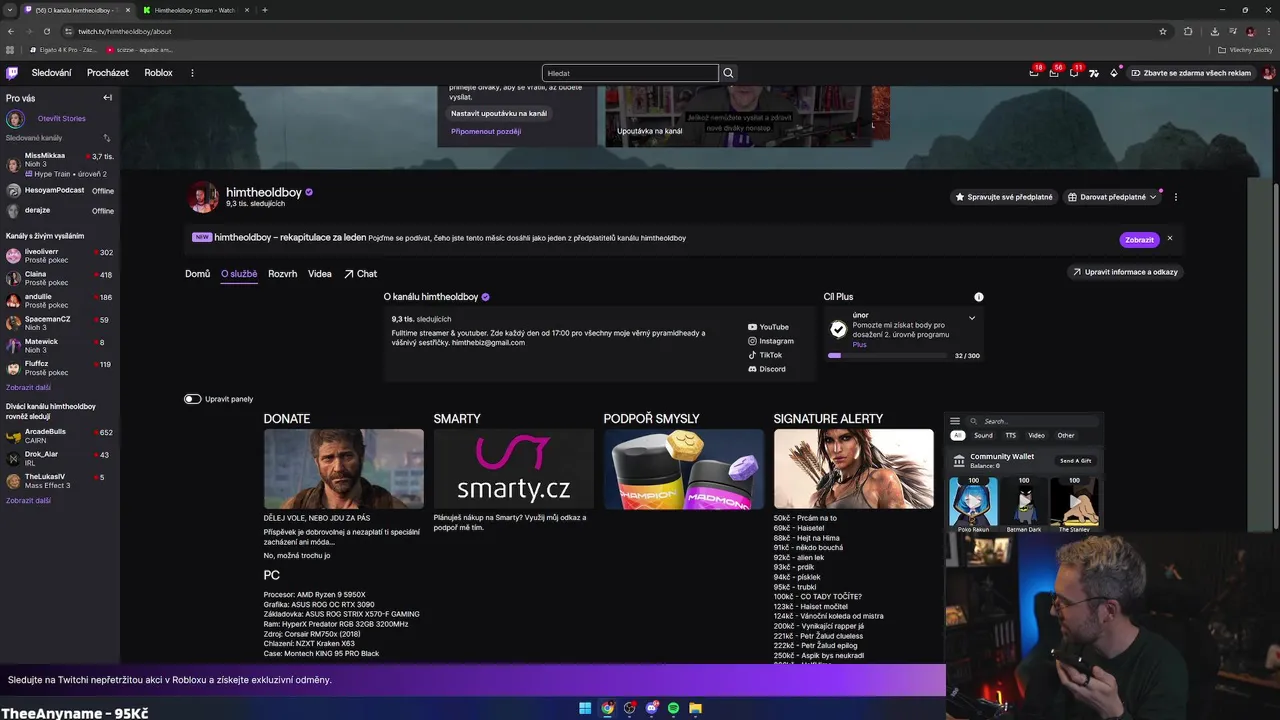Click the Cíl Plus progress bar
Screen dimensions: 1280x720
[887, 355]
